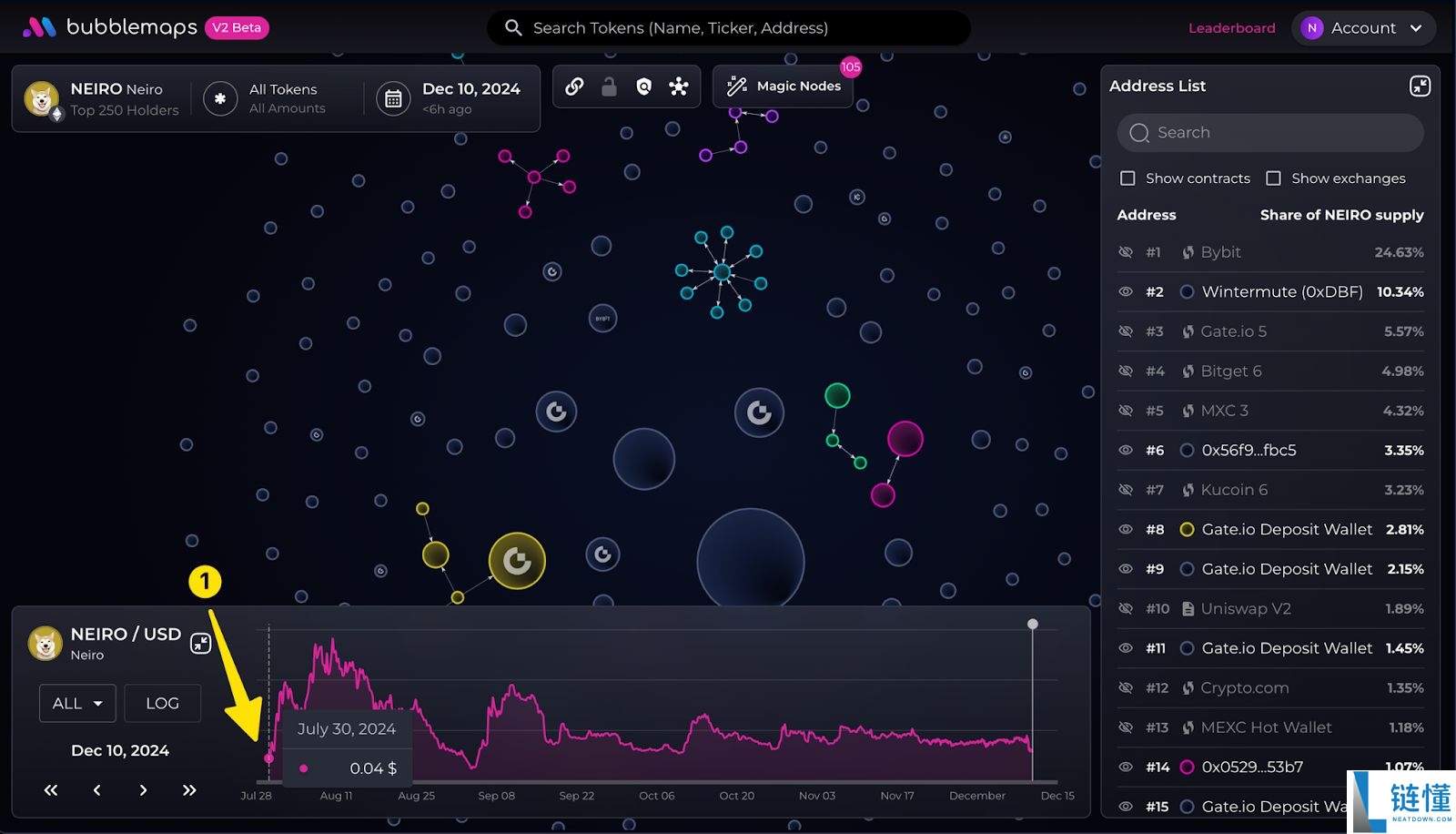Toggle visibility of #1 Bybit

click(1126, 252)
